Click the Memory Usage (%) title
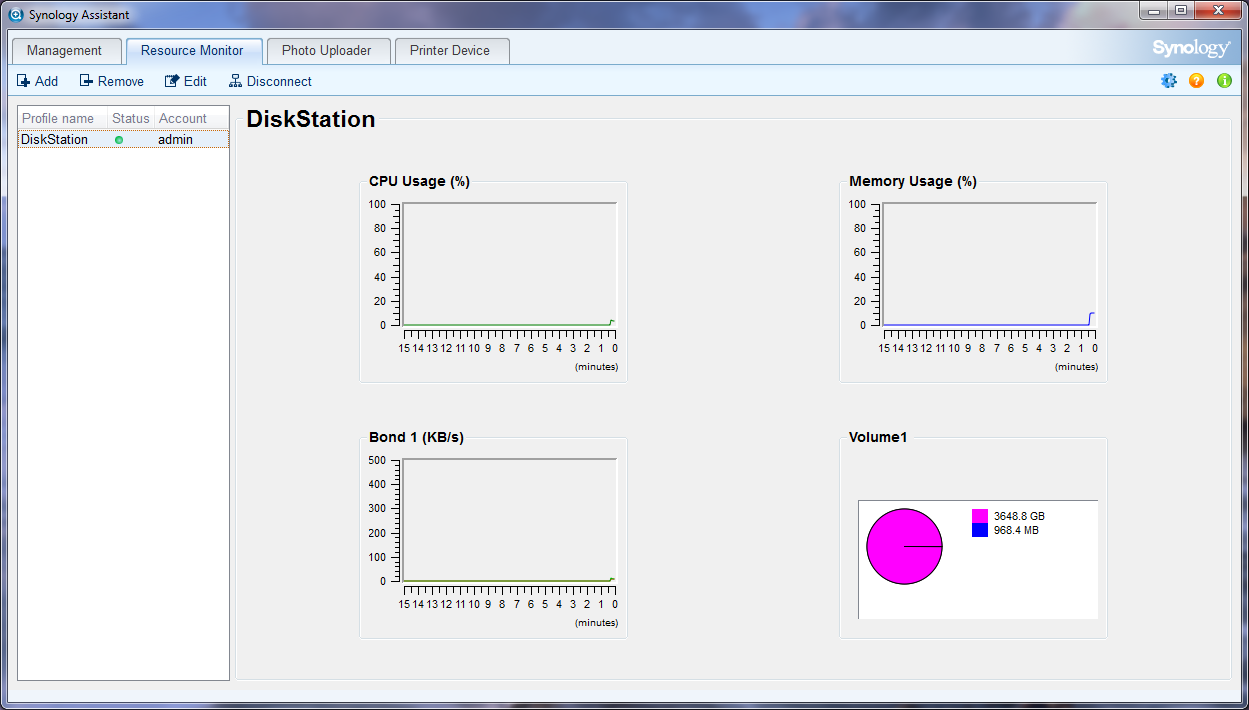 tap(913, 181)
